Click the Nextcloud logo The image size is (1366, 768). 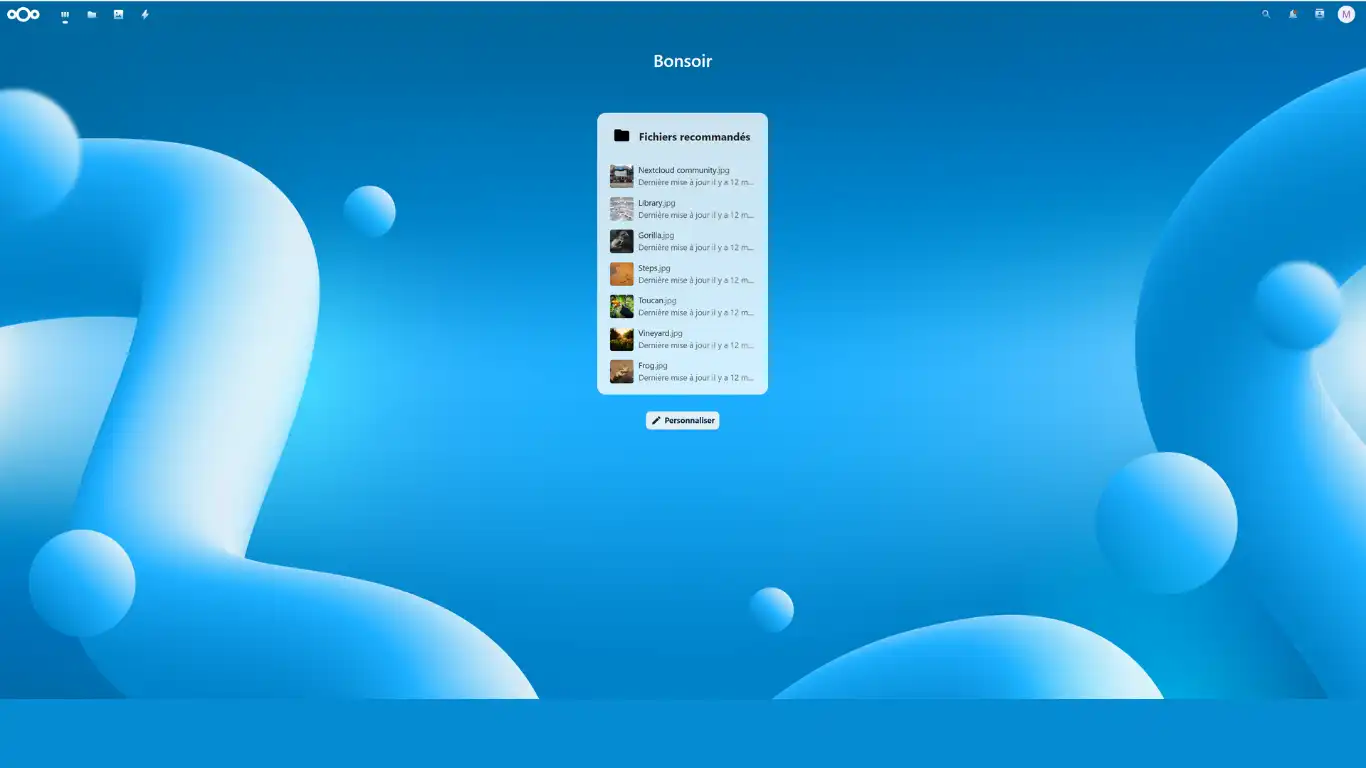pos(23,14)
